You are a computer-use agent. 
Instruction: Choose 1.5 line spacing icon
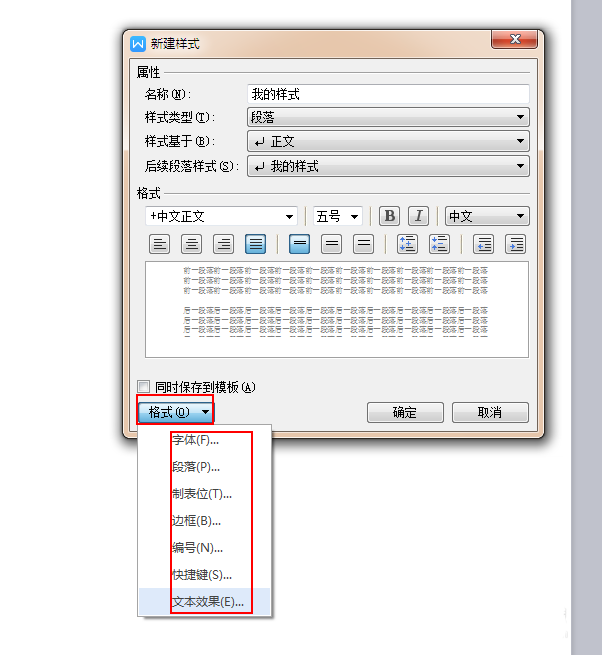pos(332,244)
